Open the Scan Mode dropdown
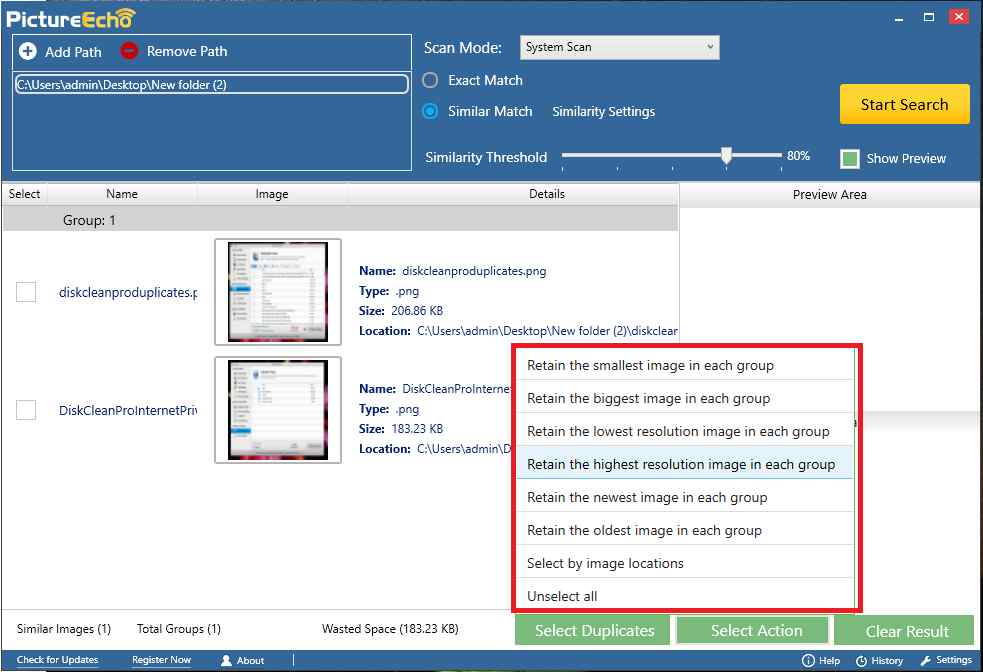The image size is (983, 672). click(619, 47)
